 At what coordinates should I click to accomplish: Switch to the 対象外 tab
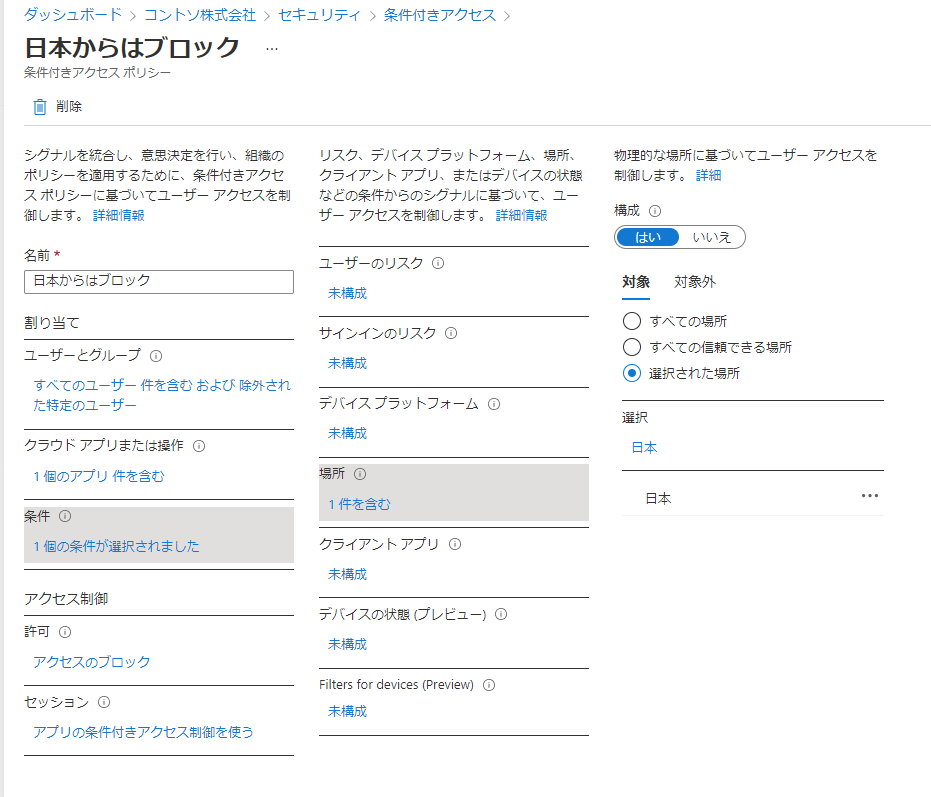[695, 282]
